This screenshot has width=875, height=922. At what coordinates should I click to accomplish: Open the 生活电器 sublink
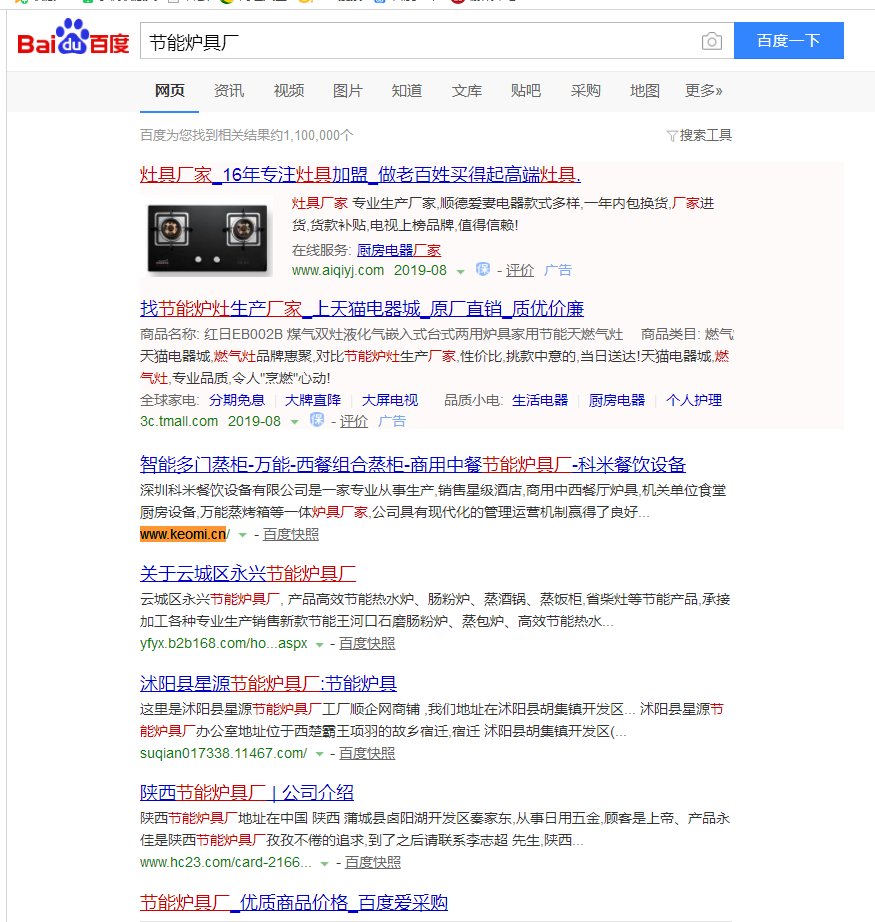point(540,400)
